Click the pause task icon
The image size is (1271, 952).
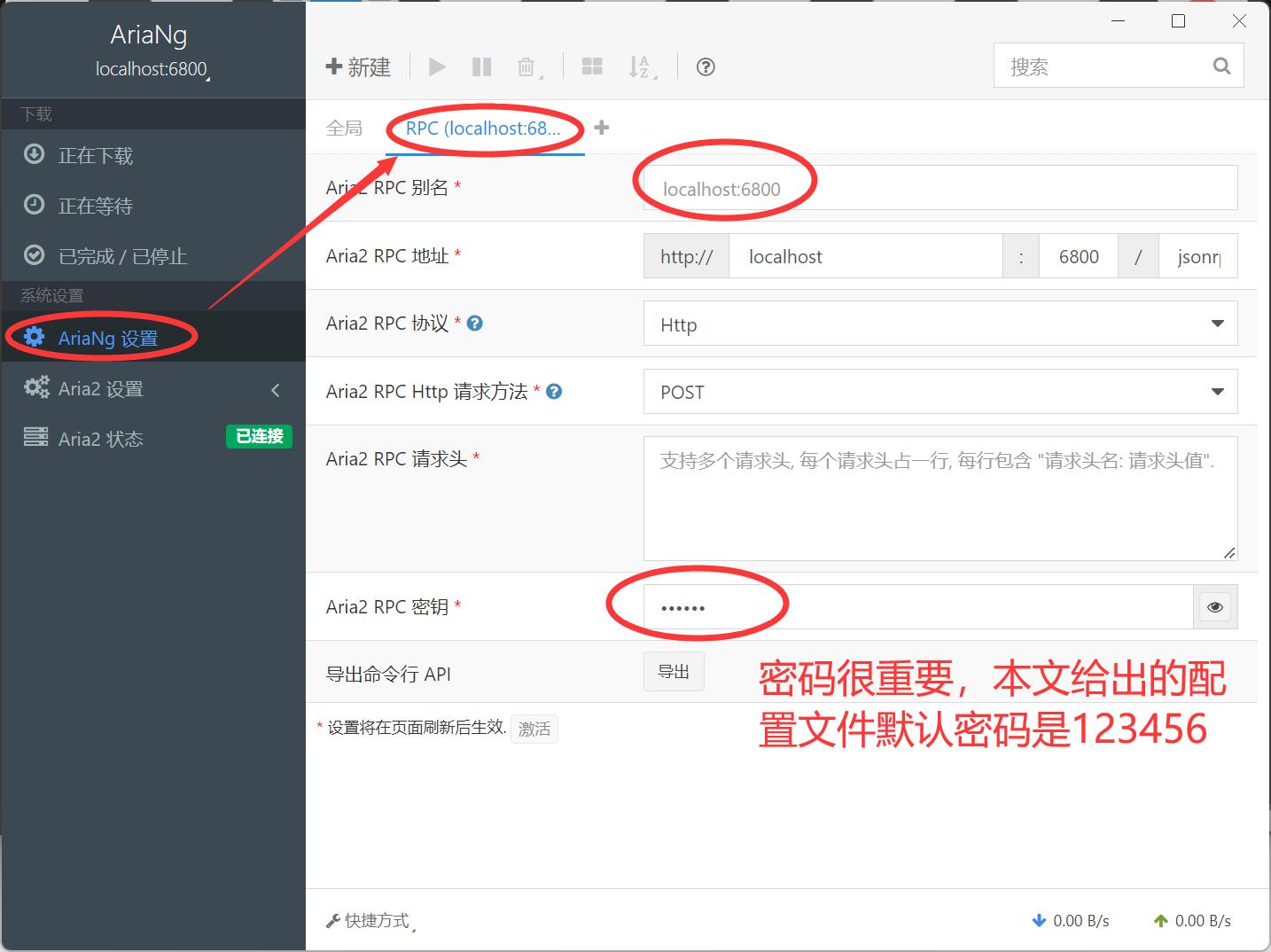tap(481, 67)
